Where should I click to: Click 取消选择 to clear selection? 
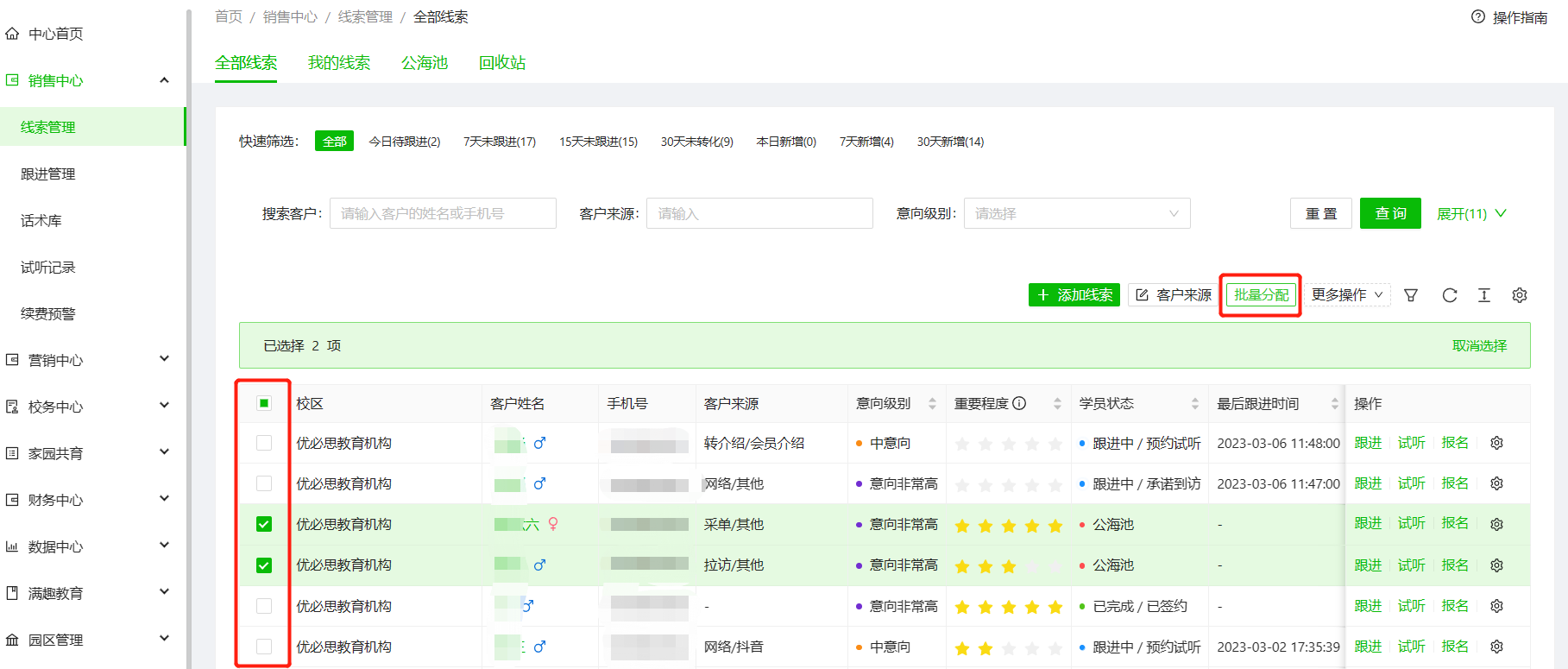(1479, 345)
